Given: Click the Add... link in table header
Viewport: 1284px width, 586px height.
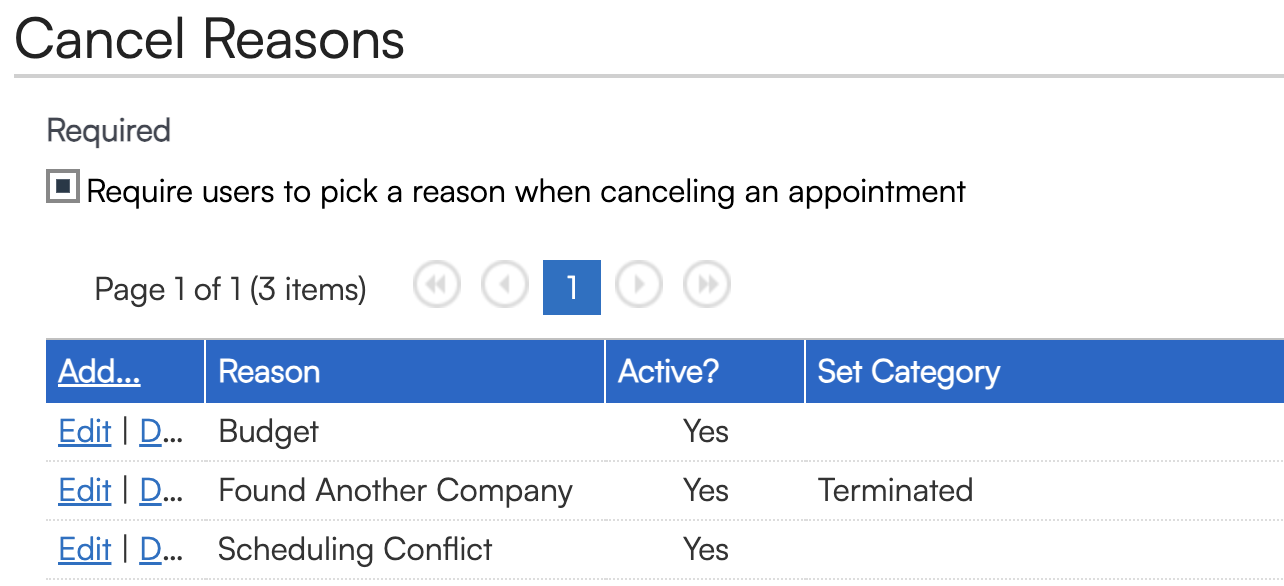Looking at the screenshot, I should [x=99, y=372].
